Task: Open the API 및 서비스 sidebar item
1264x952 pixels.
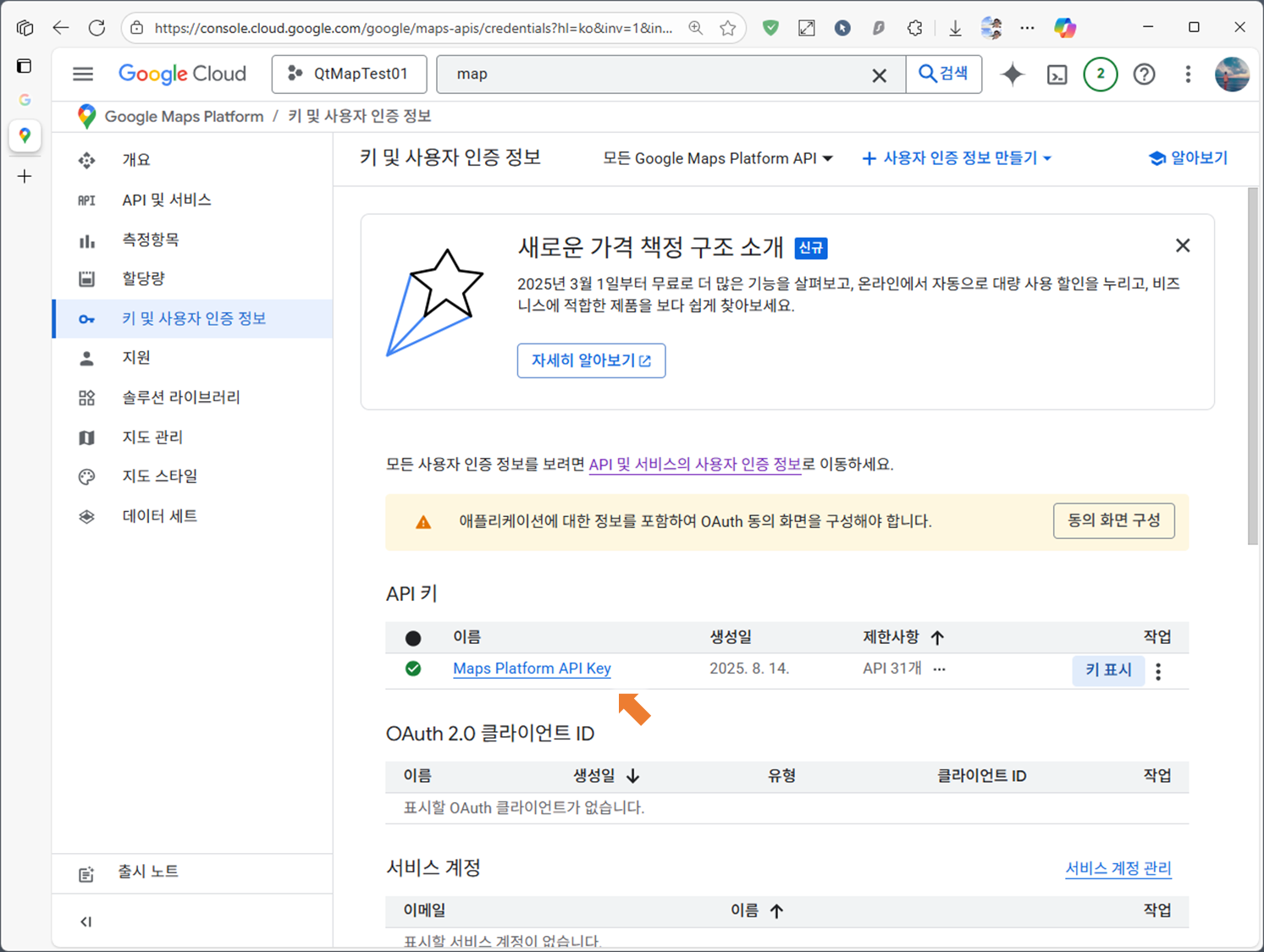Action: pyautogui.click(x=192, y=200)
